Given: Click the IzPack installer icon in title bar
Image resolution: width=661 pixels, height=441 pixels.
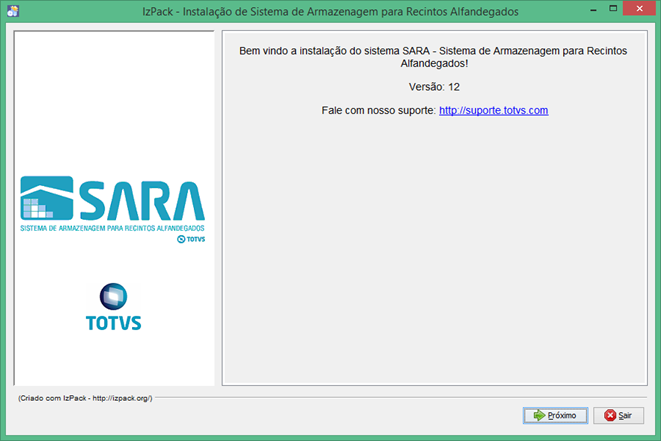Looking at the screenshot, I should (x=13, y=11).
